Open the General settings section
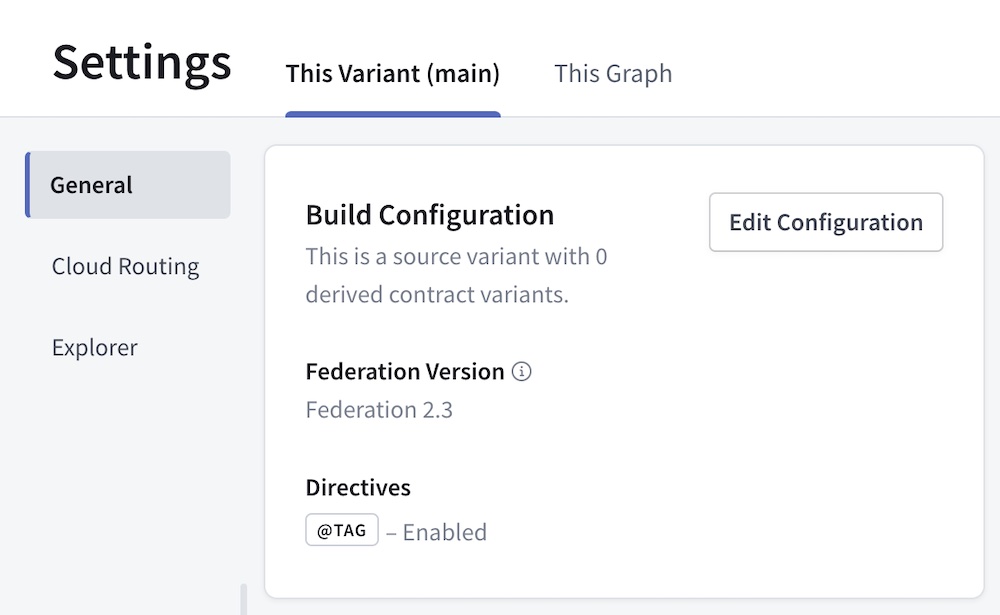1000x615 pixels. 91,185
